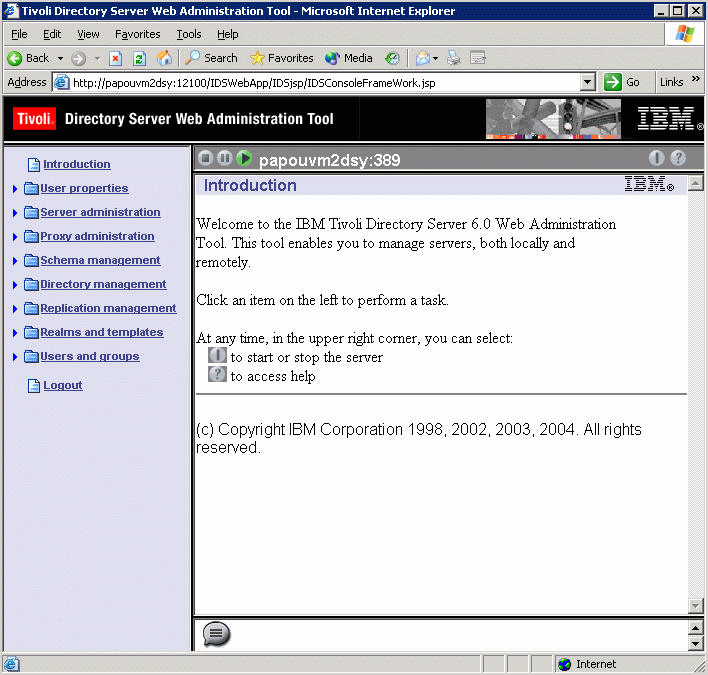Open the address bar dropdown arrow
708x675 pixels.
[x=587, y=82]
